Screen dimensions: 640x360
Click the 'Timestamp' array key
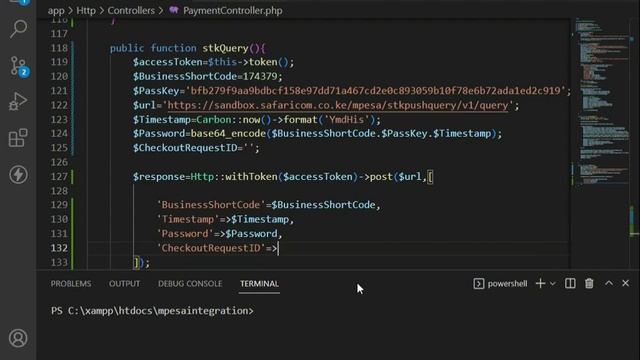coord(188,220)
